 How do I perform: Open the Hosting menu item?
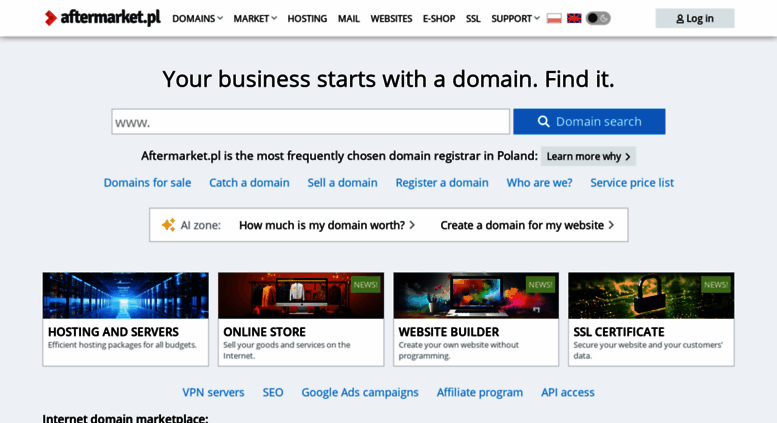[307, 19]
